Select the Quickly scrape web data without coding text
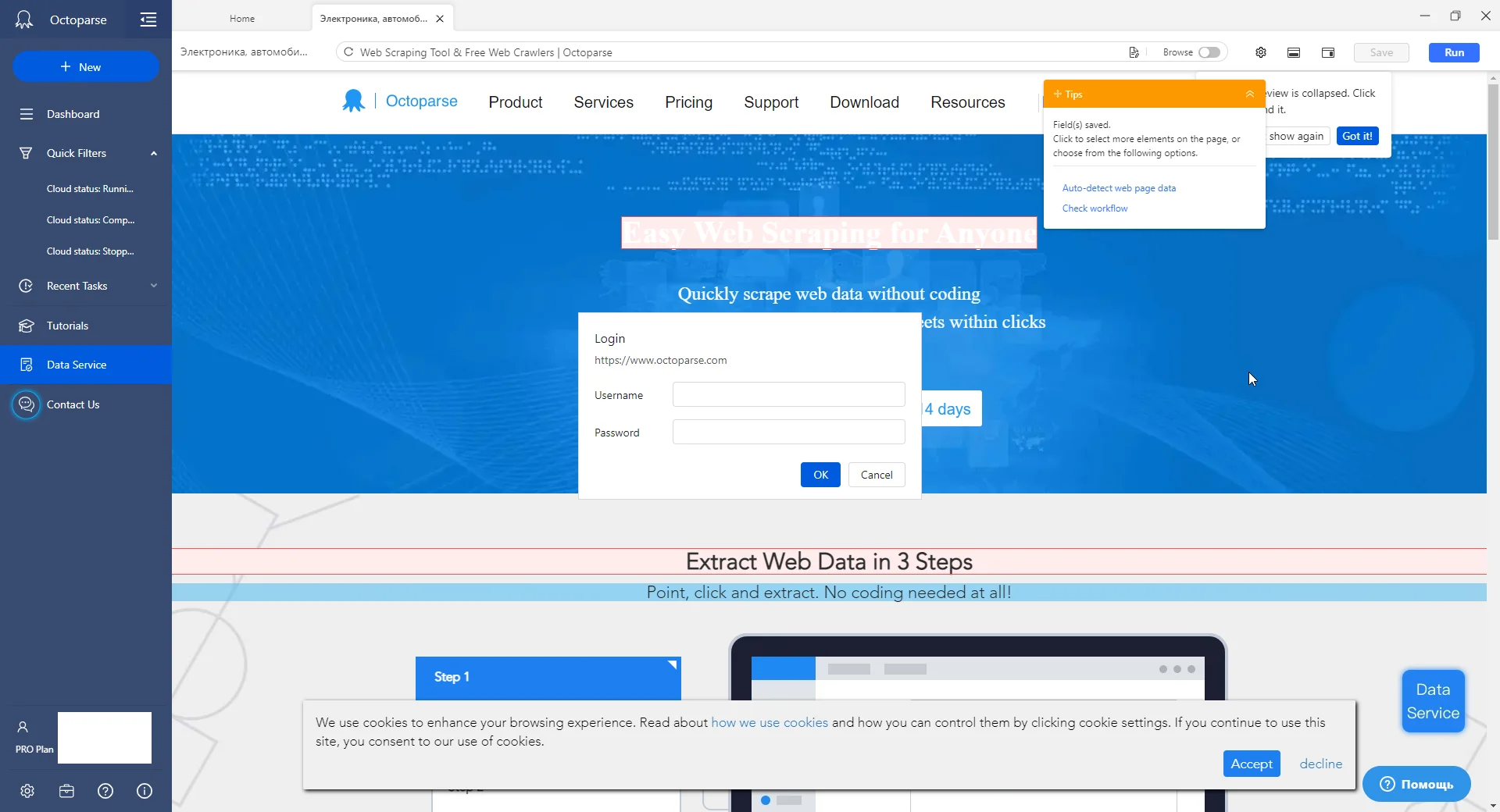The image size is (1500, 812). (x=829, y=294)
